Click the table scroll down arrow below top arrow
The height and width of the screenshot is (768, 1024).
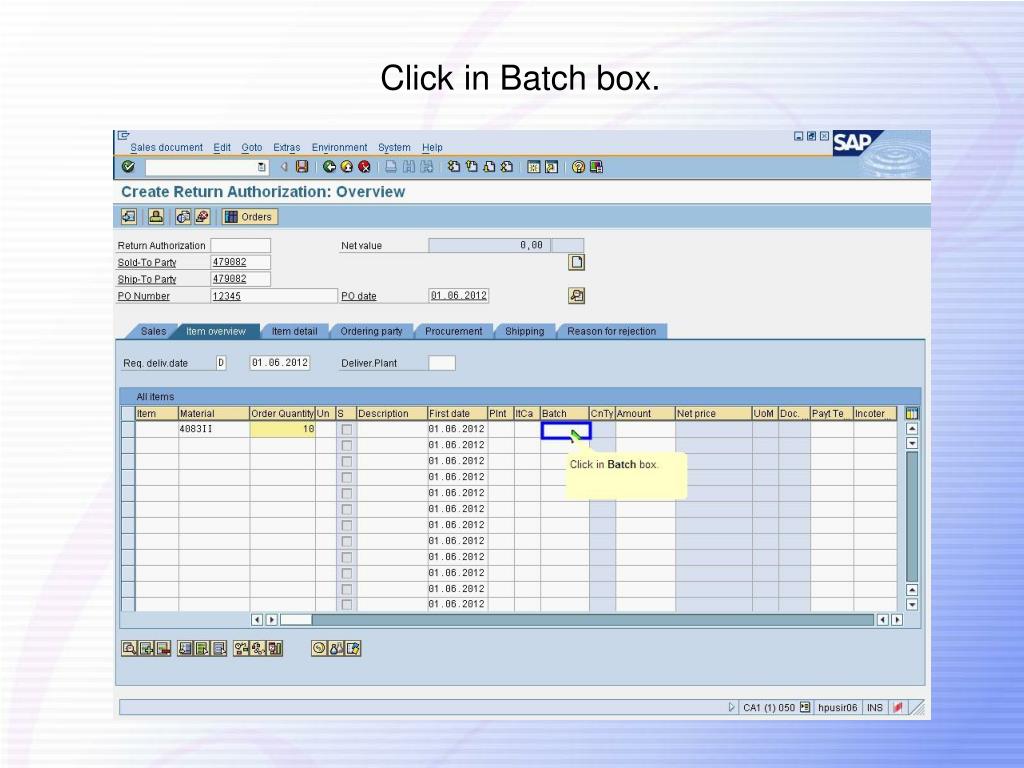coord(912,443)
